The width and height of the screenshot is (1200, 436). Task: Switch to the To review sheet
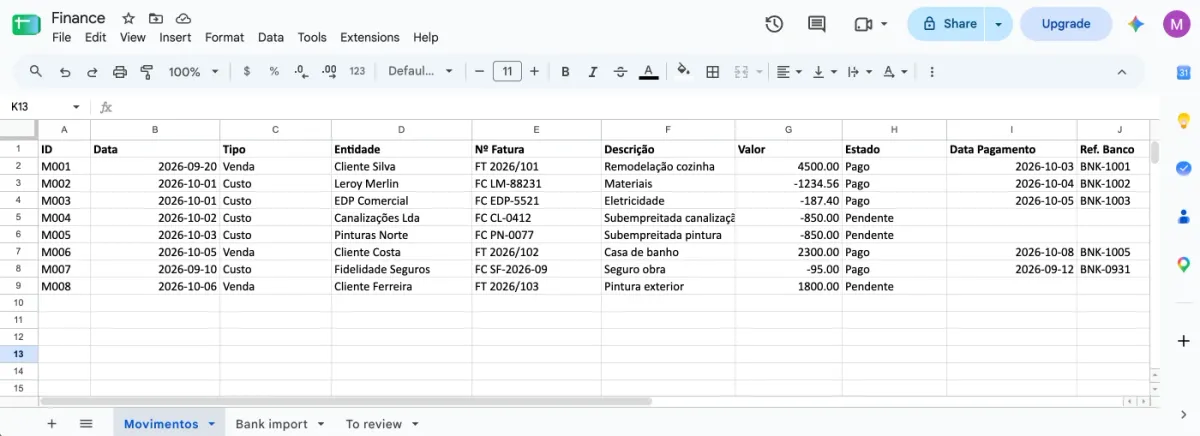[374, 424]
